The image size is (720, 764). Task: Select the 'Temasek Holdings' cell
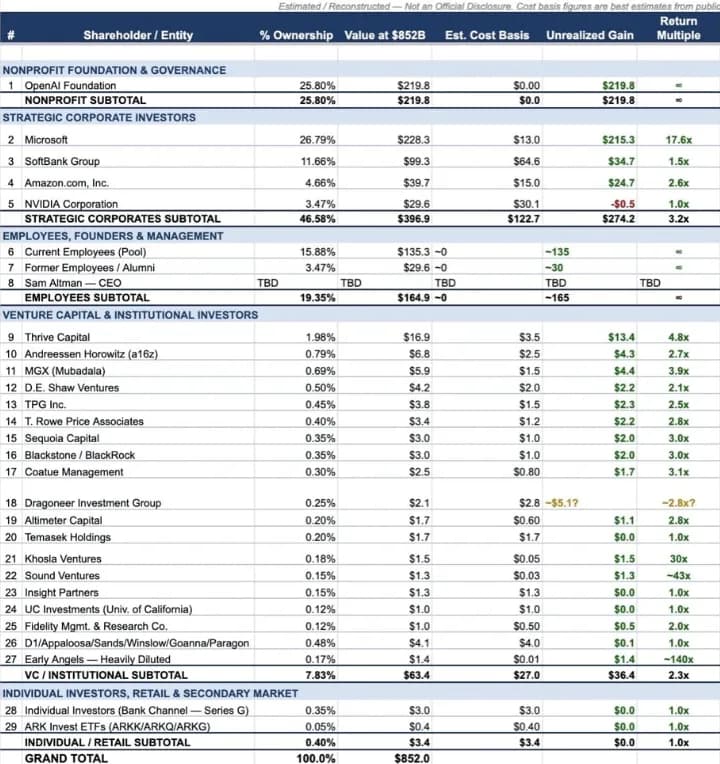[68, 537]
